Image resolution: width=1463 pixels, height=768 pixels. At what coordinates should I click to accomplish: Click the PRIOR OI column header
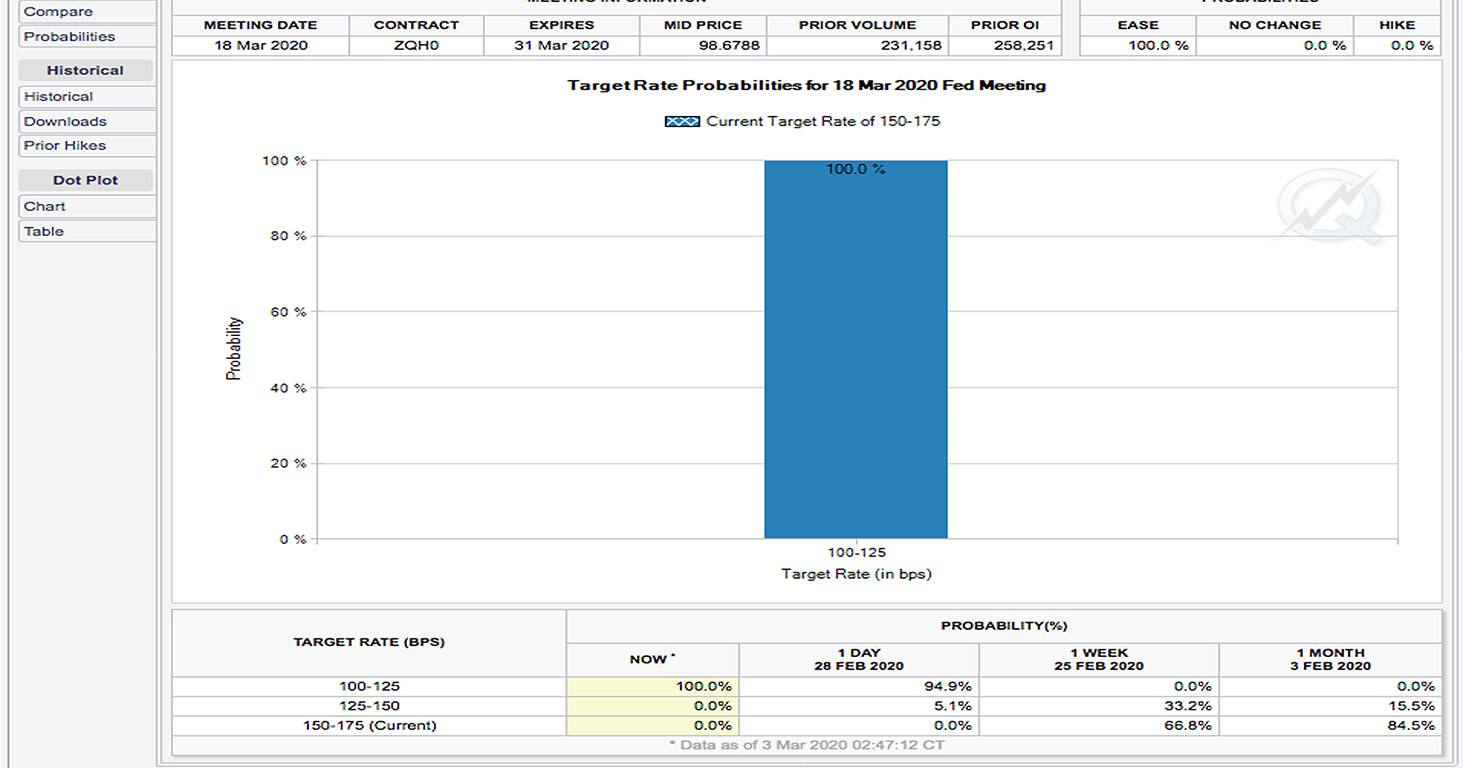click(x=1006, y=25)
